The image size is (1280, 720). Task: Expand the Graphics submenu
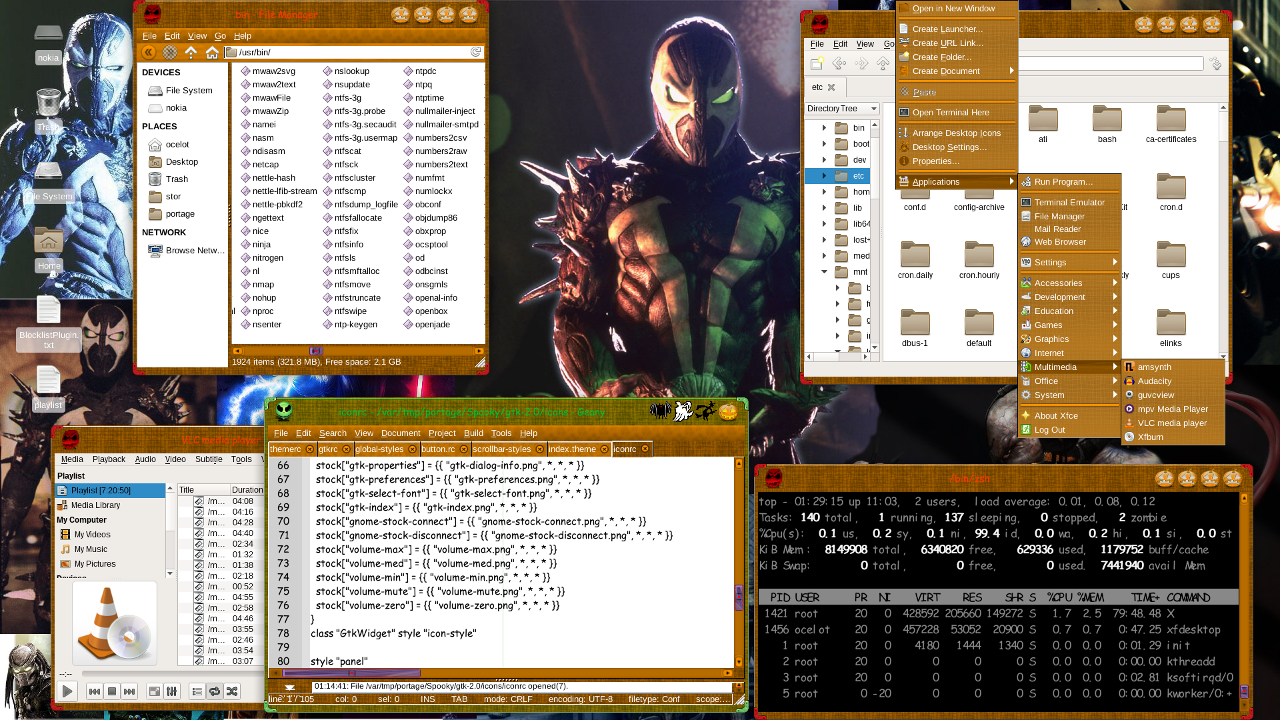[x=1069, y=339]
